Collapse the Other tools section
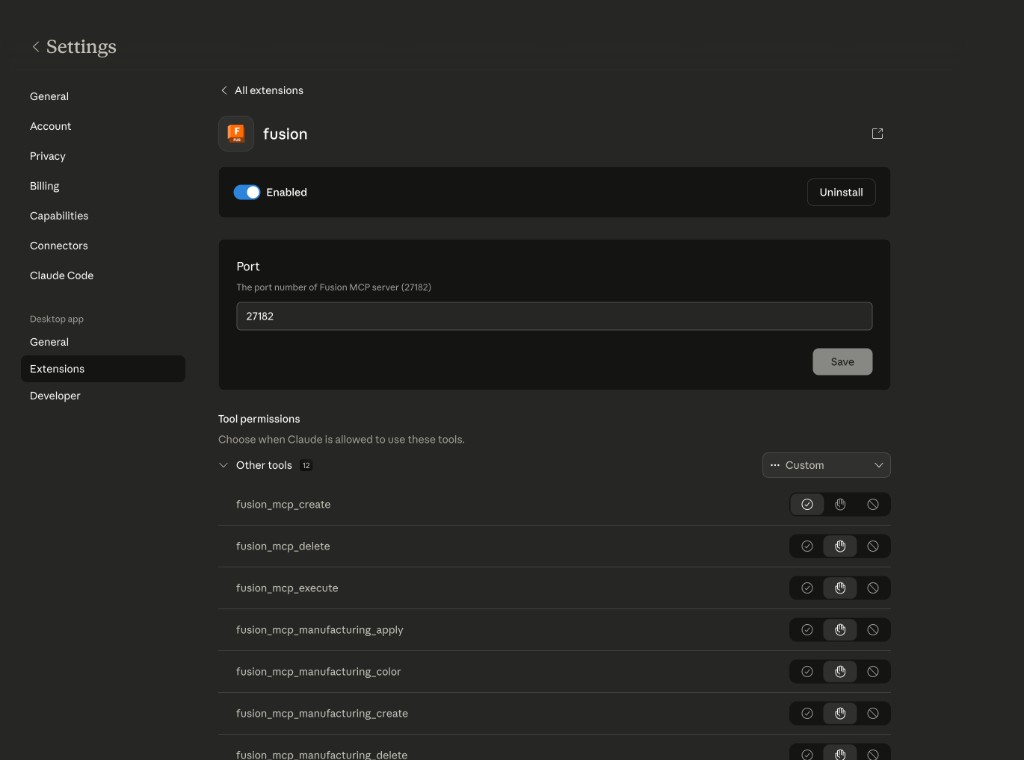The width and height of the screenshot is (1024, 760). 223,465
